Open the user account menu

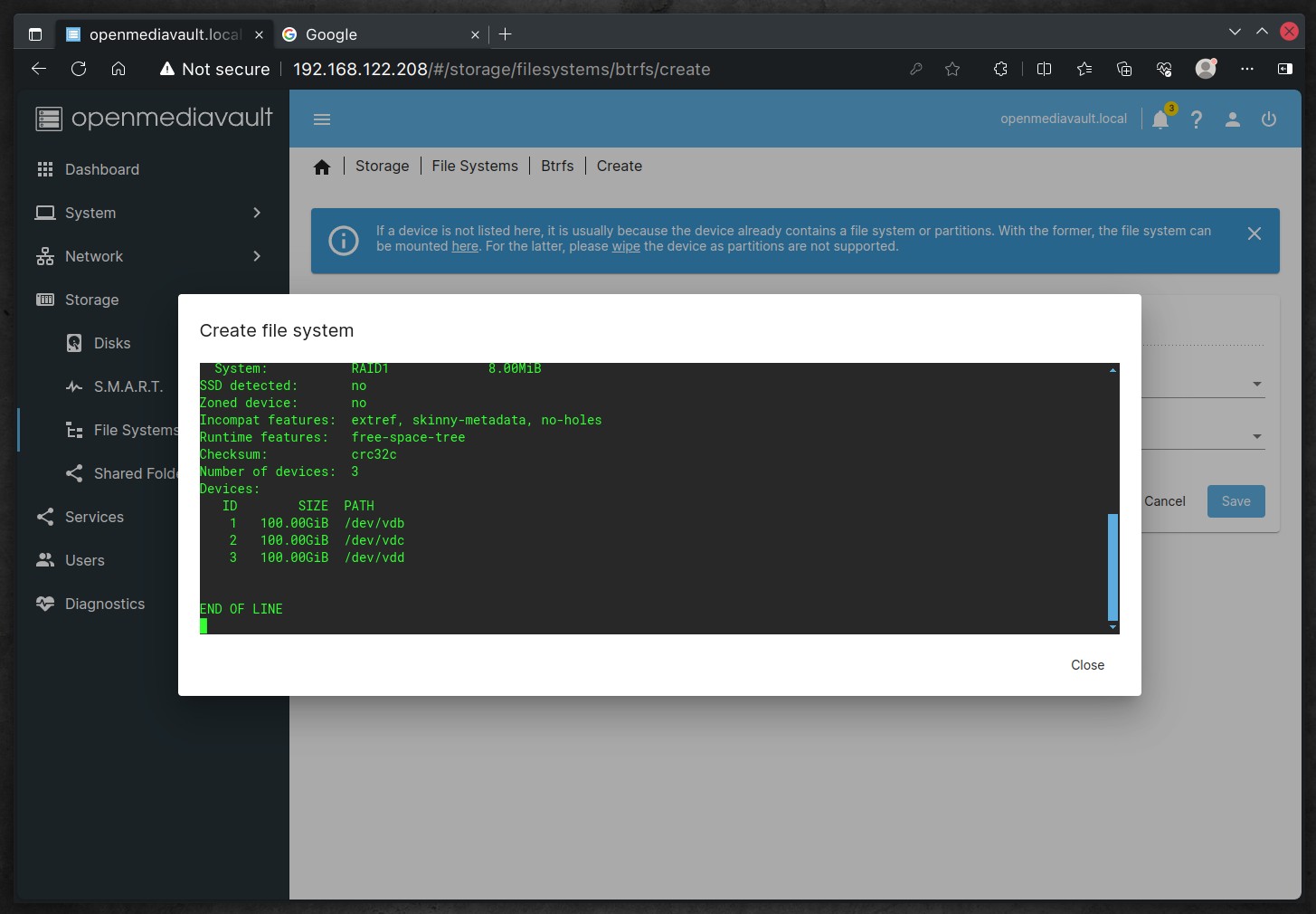pyautogui.click(x=1233, y=119)
